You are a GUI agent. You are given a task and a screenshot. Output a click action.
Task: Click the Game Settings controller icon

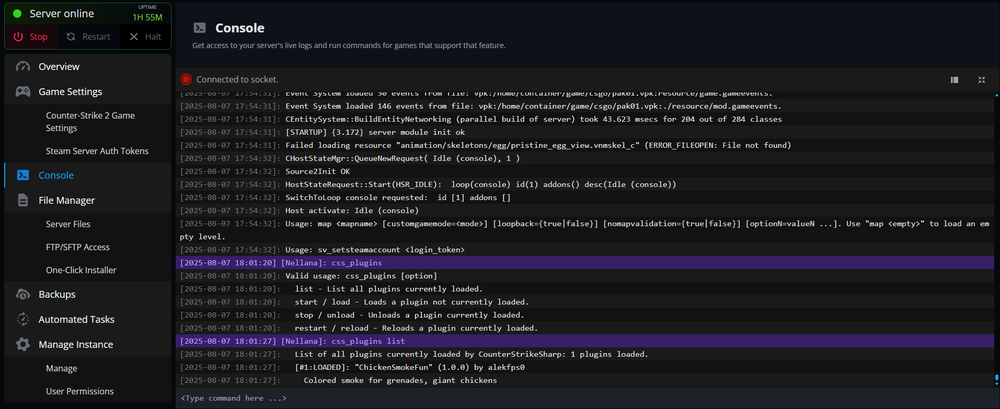click(x=22, y=92)
